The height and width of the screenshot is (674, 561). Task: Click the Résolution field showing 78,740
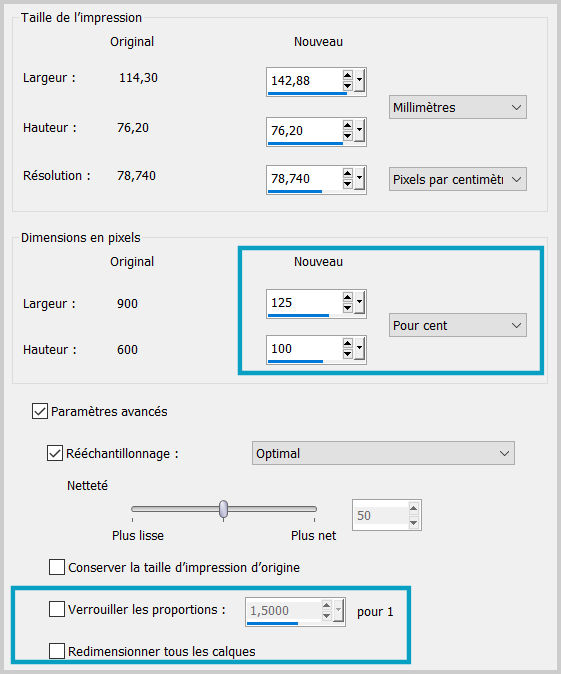coord(304,179)
